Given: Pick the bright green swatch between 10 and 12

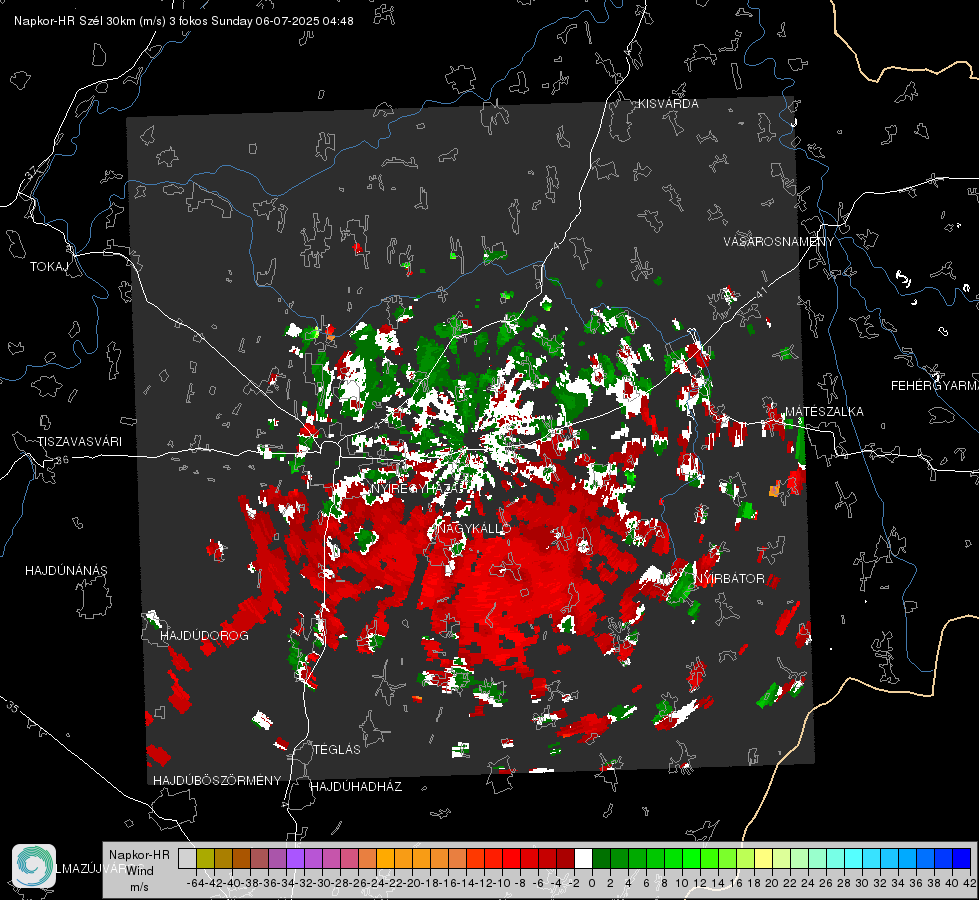Looking at the screenshot, I should click(691, 858).
